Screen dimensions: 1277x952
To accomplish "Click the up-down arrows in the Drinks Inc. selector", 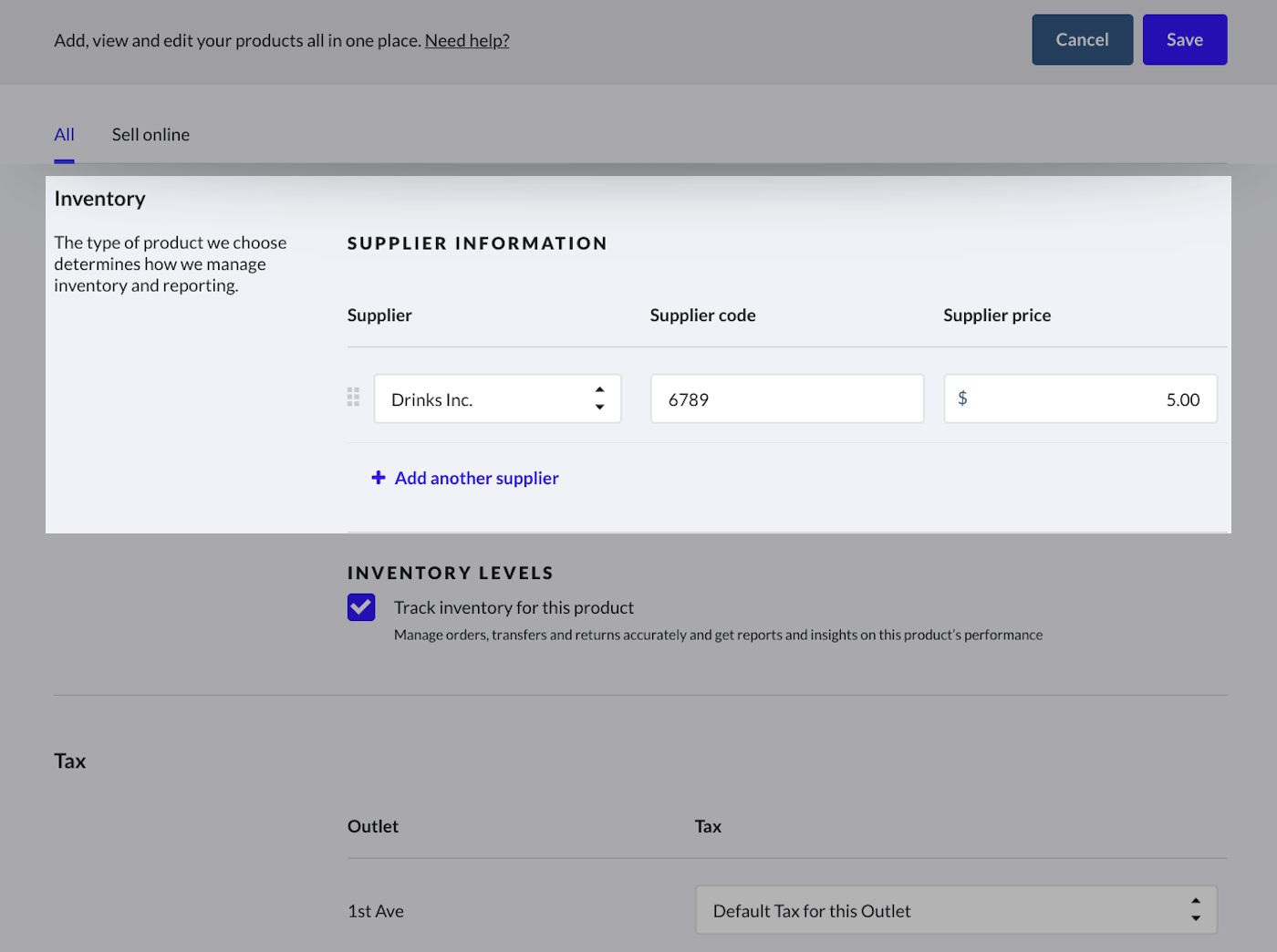I will 599,398.
